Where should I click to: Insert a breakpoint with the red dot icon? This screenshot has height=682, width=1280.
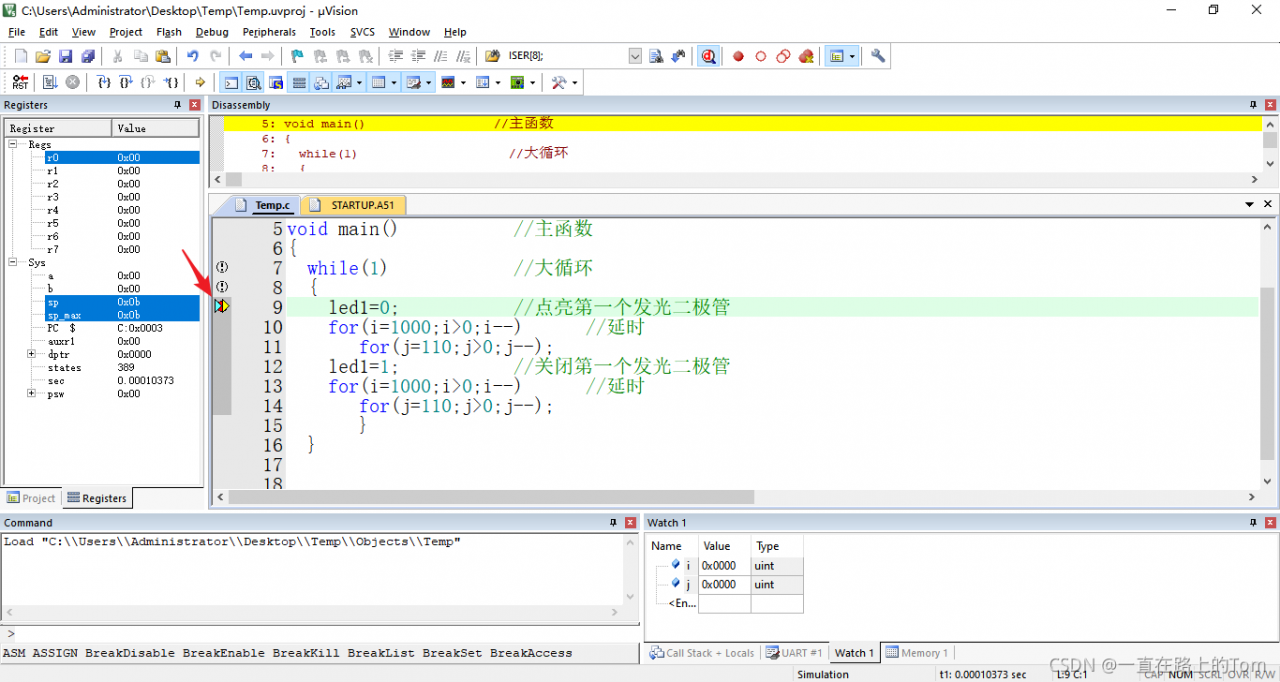tap(739, 57)
